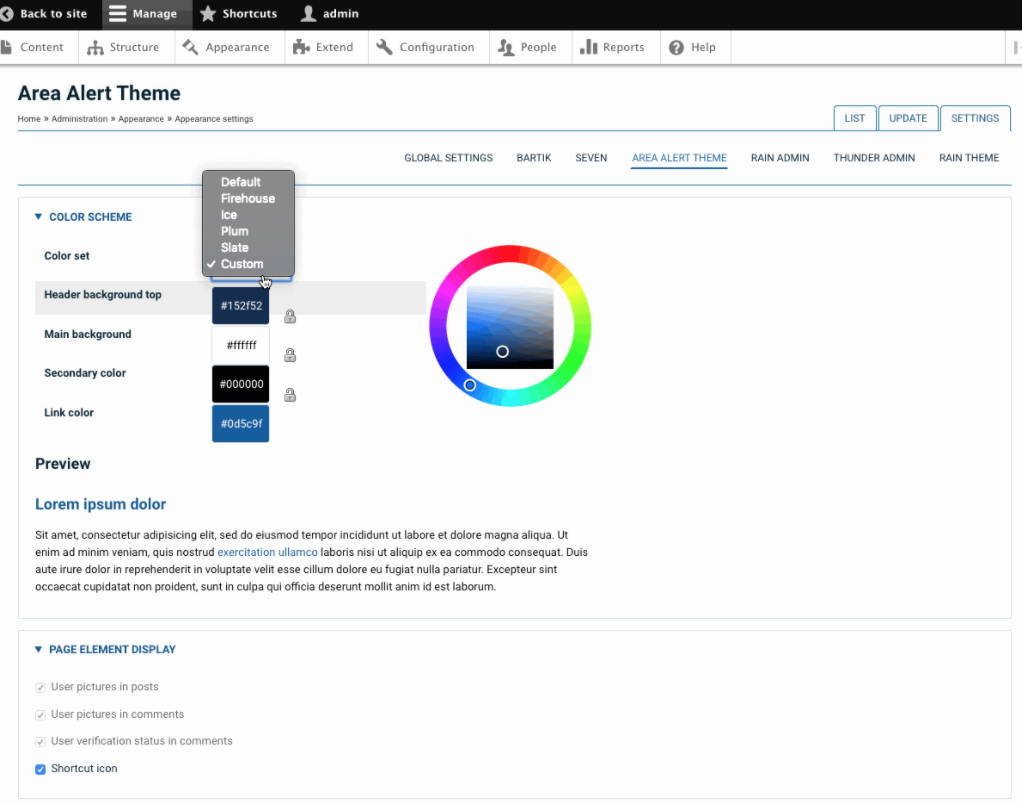The height and width of the screenshot is (804, 1022).
Task: Open Help with the question mark icon
Action: (676, 47)
